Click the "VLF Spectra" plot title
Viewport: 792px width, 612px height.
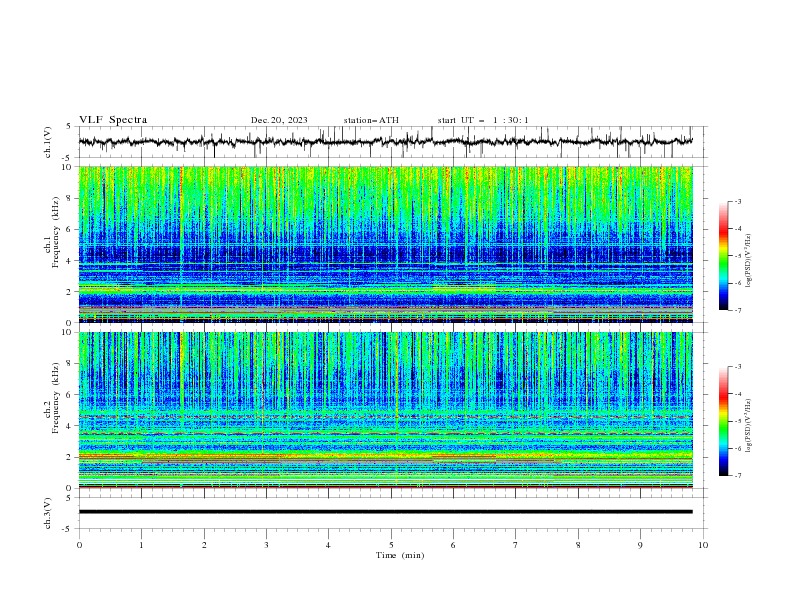(113, 120)
